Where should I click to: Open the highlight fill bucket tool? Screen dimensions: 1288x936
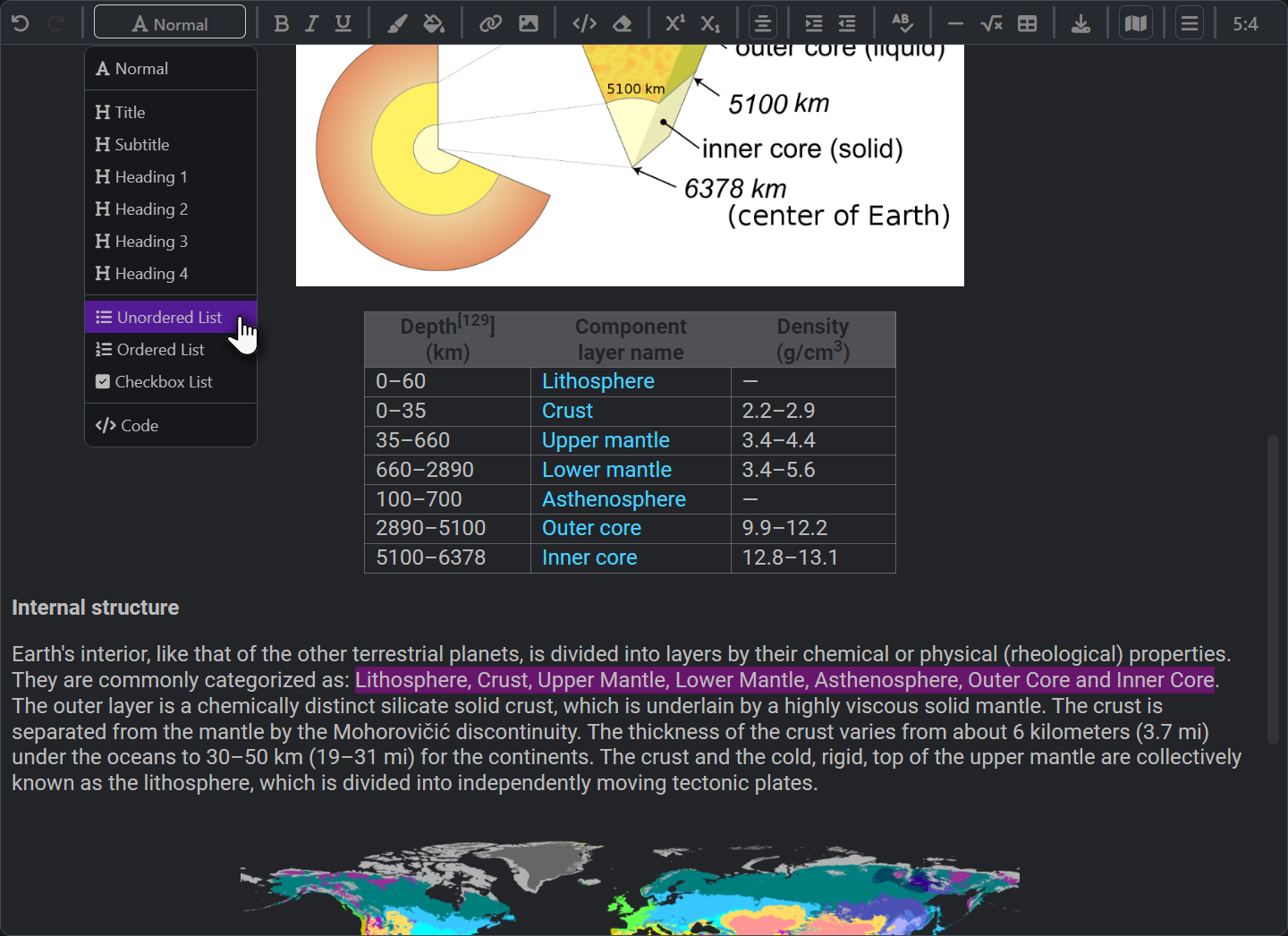click(x=434, y=24)
